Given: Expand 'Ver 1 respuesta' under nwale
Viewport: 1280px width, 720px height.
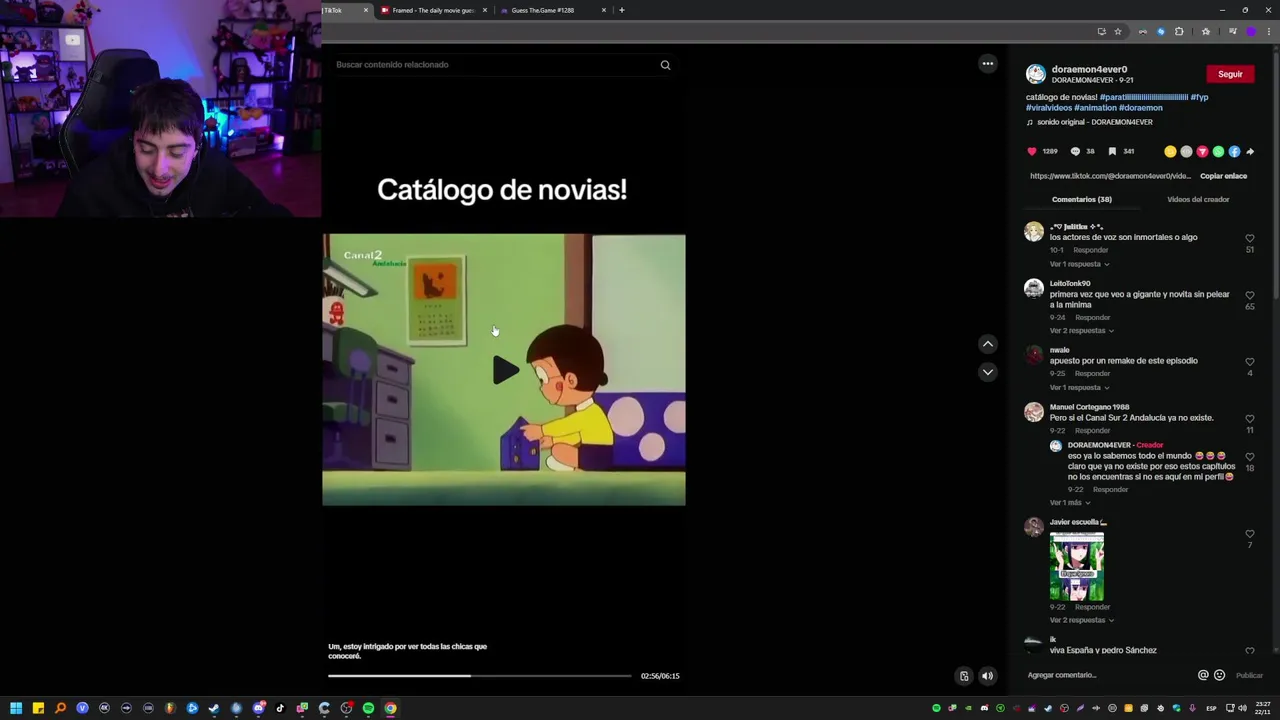Looking at the screenshot, I should pos(1079,388).
